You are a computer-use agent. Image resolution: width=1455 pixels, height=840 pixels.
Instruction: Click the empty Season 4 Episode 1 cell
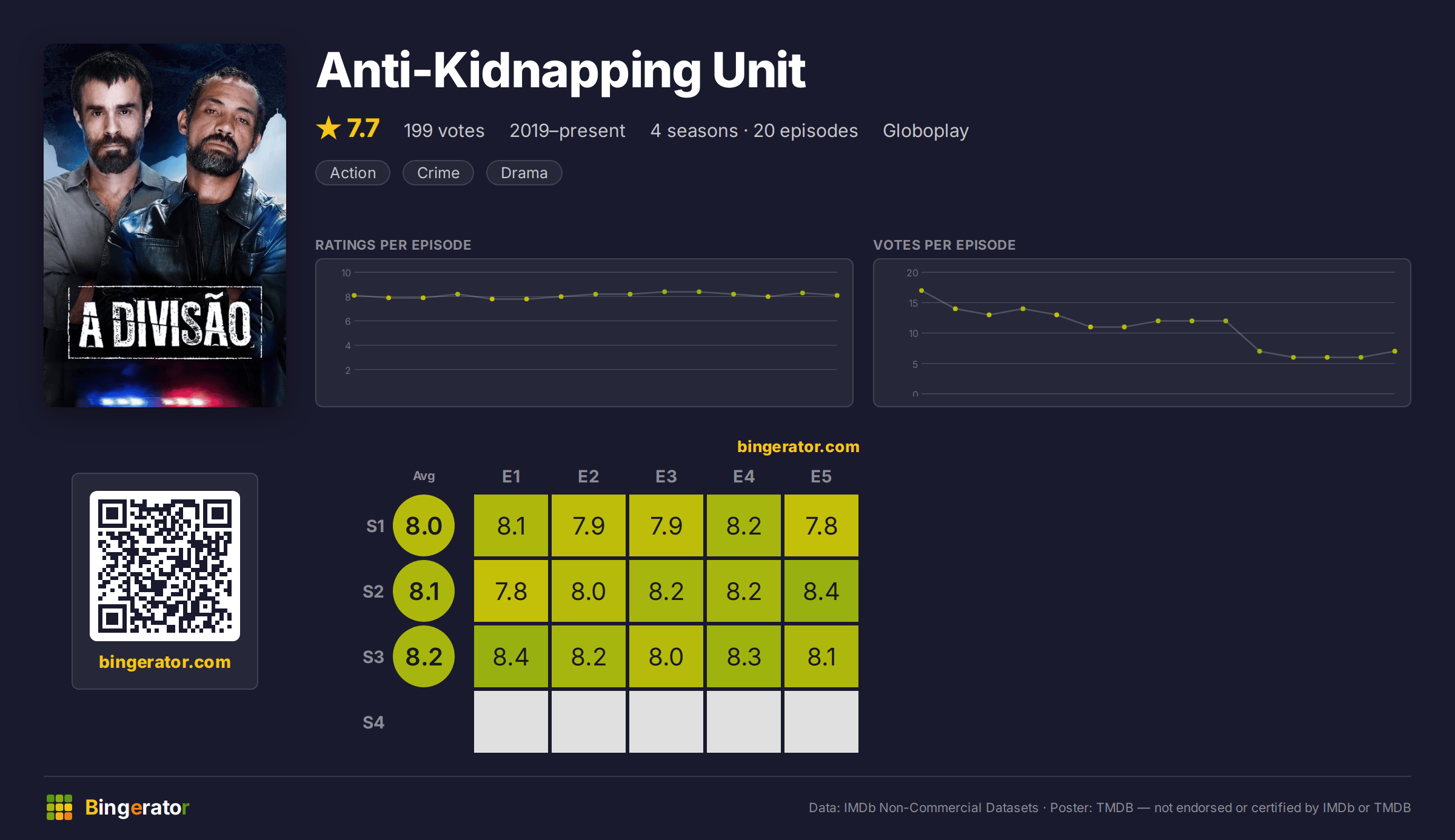[x=511, y=722]
